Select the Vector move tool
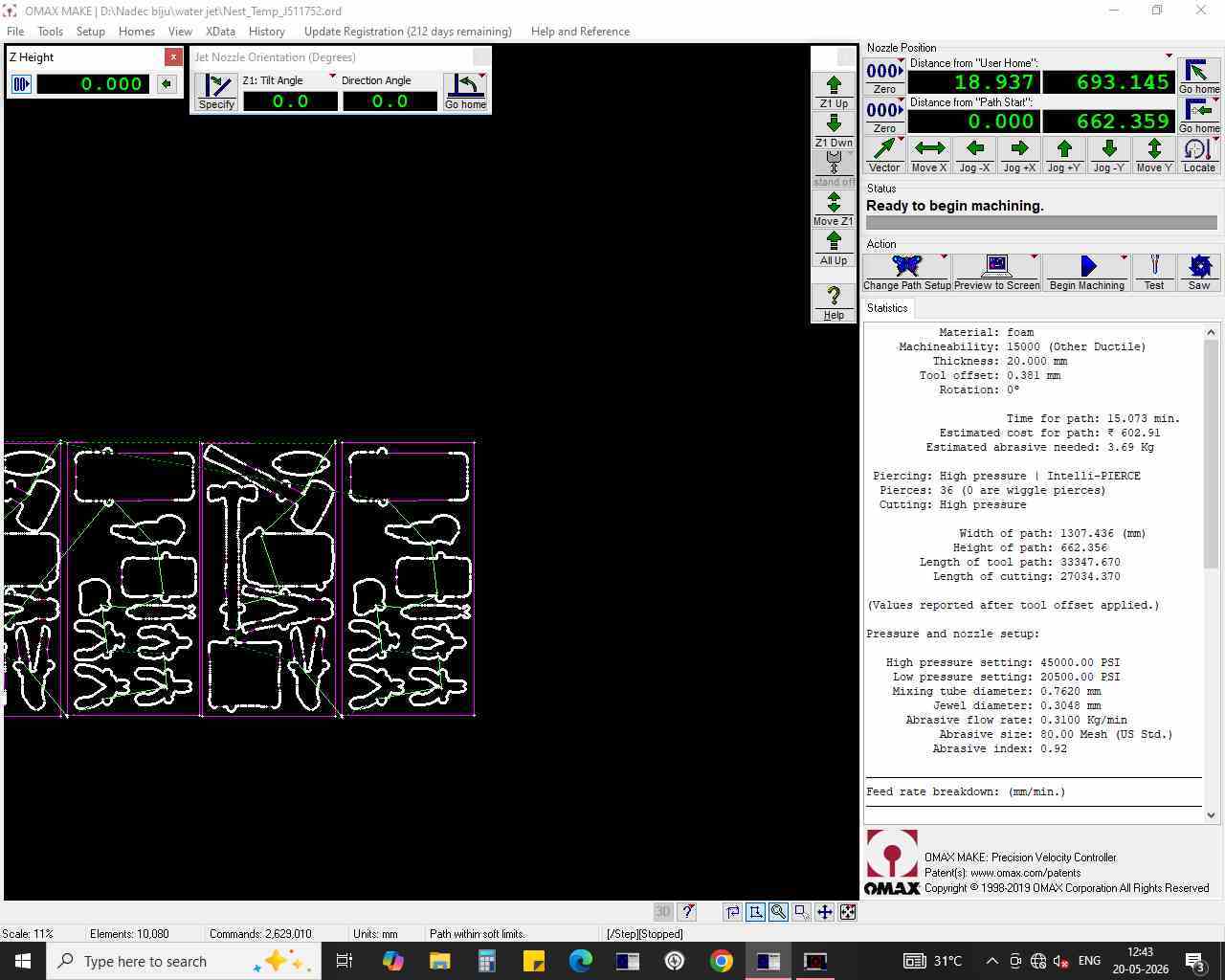This screenshot has width=1225, height=980. [x=884, y=155]
